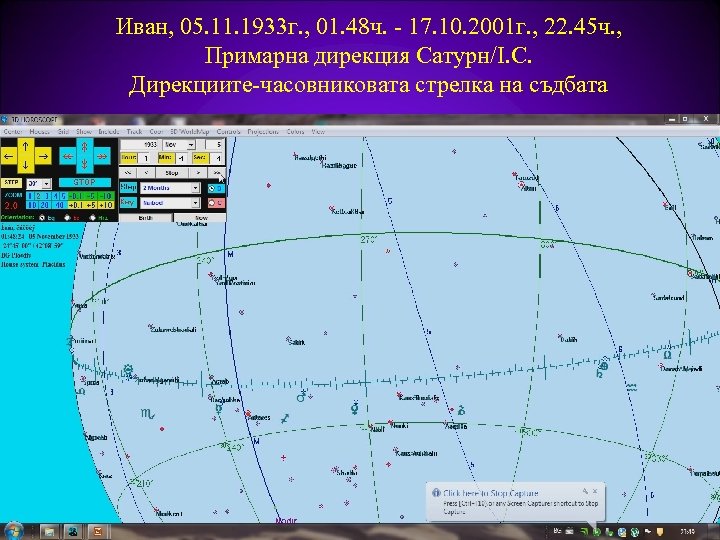Open the step degrees dropdown beside STEP

[46, 184]
